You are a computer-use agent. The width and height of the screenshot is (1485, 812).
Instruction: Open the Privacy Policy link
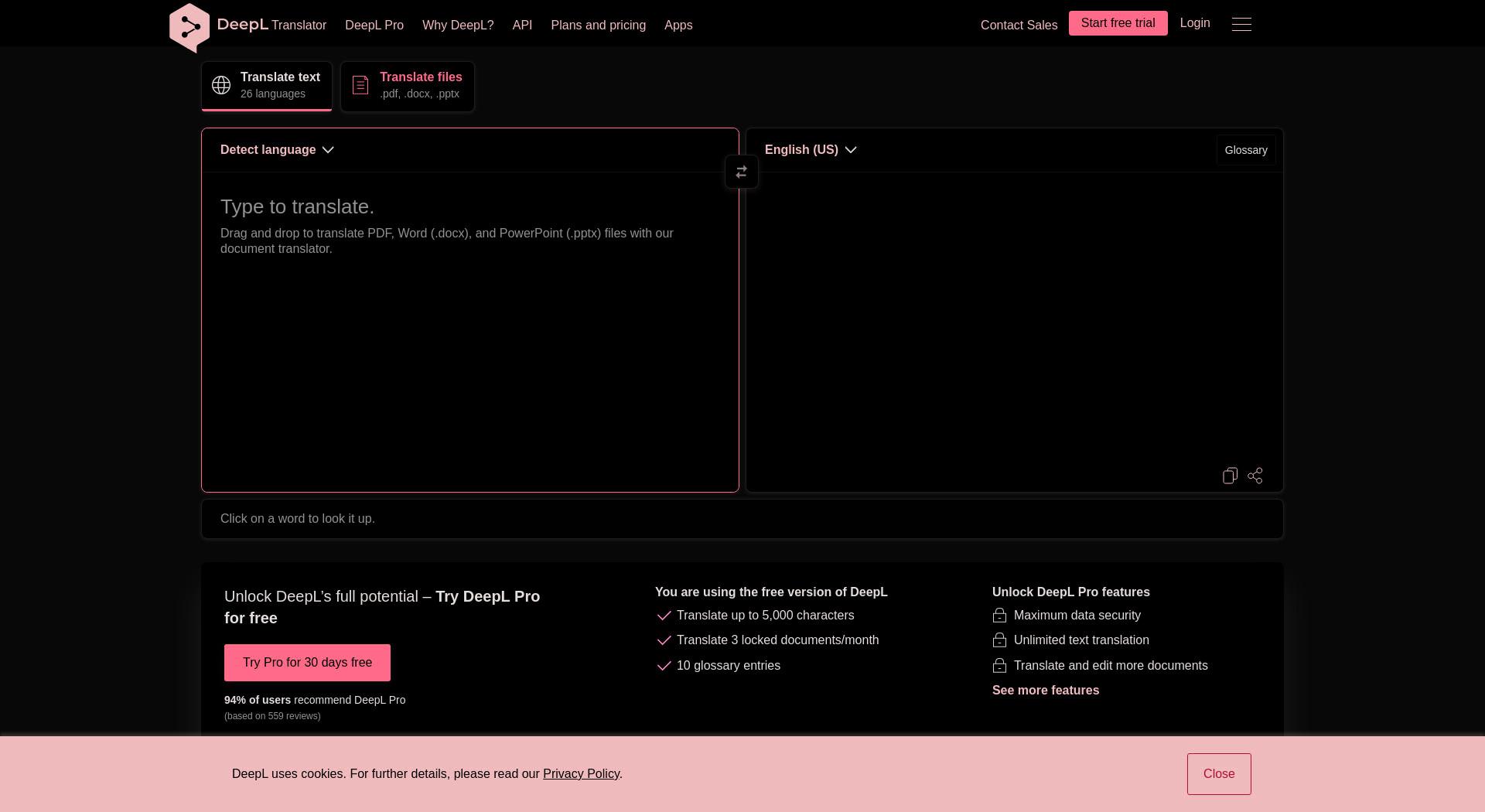[581, 774]
